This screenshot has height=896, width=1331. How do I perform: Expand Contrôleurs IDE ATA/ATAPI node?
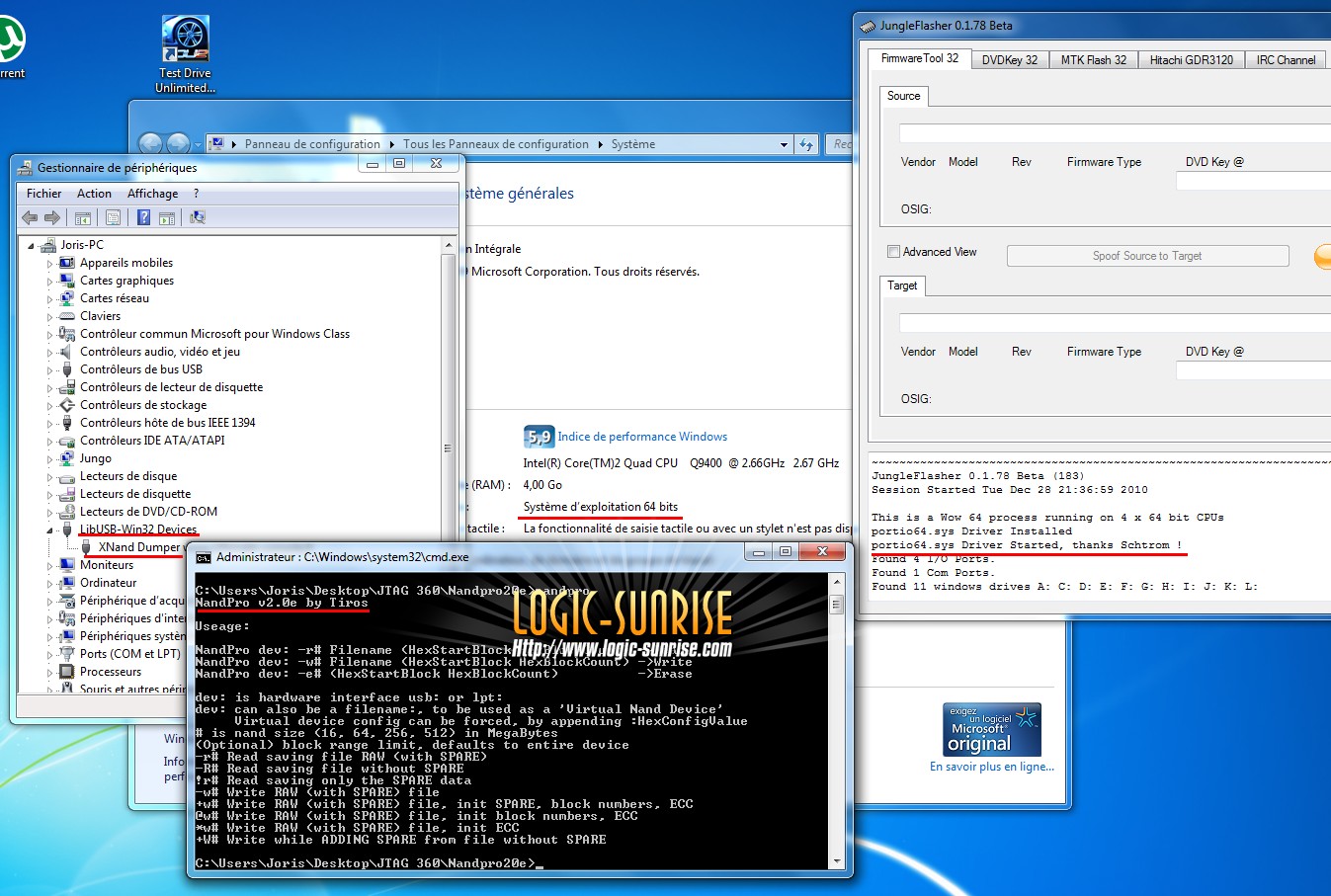(x=49, y=441)
